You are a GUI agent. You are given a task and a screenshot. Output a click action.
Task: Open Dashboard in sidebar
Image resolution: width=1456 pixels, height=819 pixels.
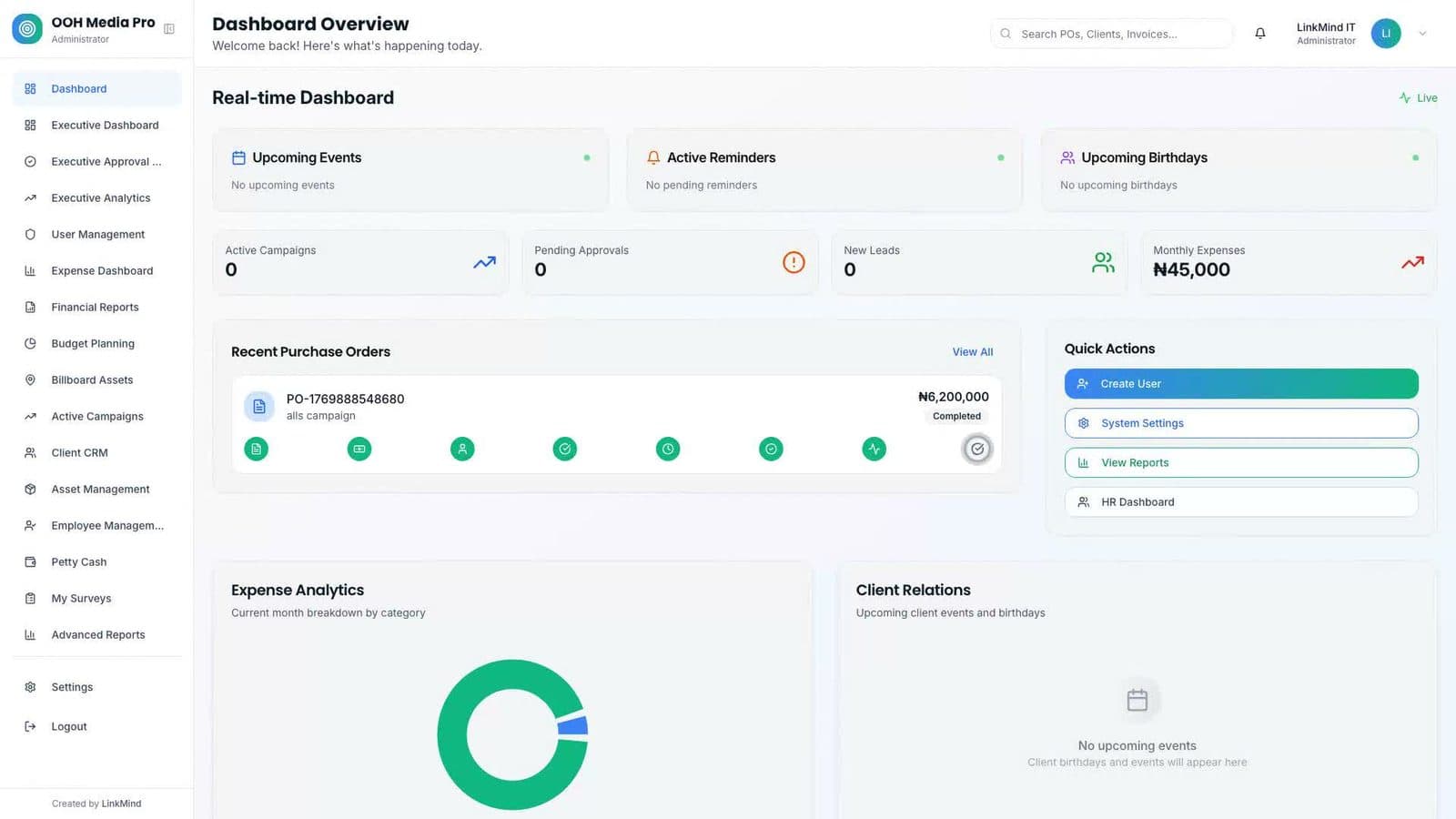click(x=96, y=88)
